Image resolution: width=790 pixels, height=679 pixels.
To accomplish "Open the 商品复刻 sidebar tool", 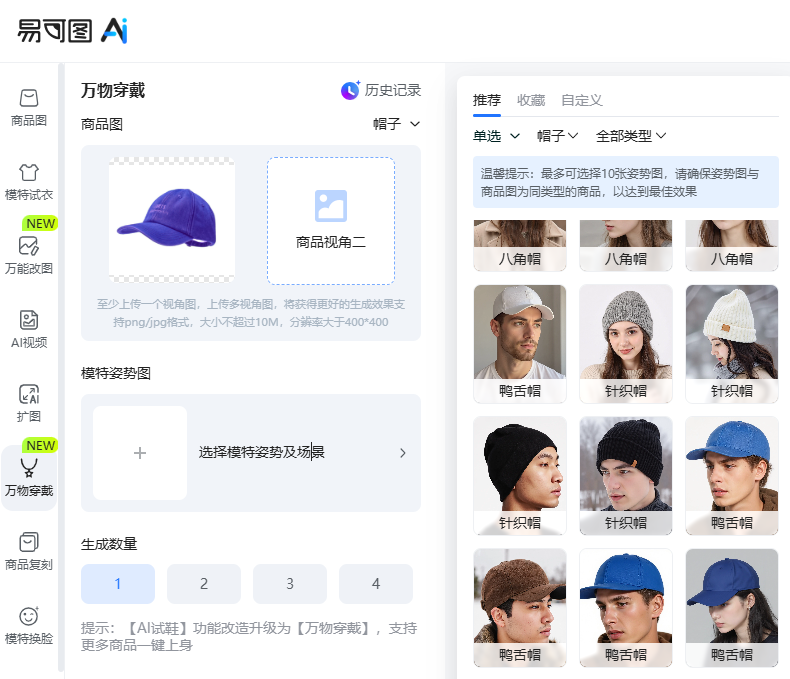I will (x=29, y=552).
